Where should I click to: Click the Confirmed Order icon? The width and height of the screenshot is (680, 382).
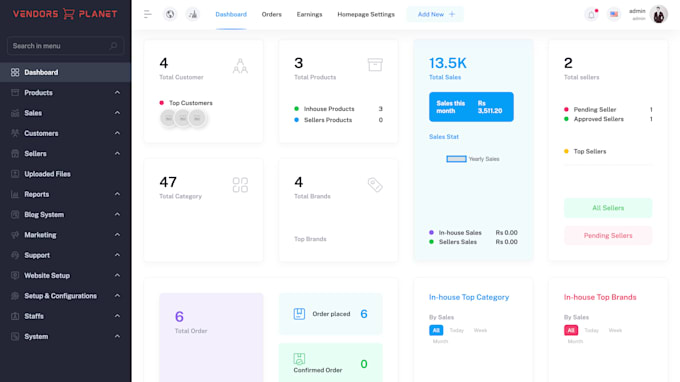tap(299, 359)
